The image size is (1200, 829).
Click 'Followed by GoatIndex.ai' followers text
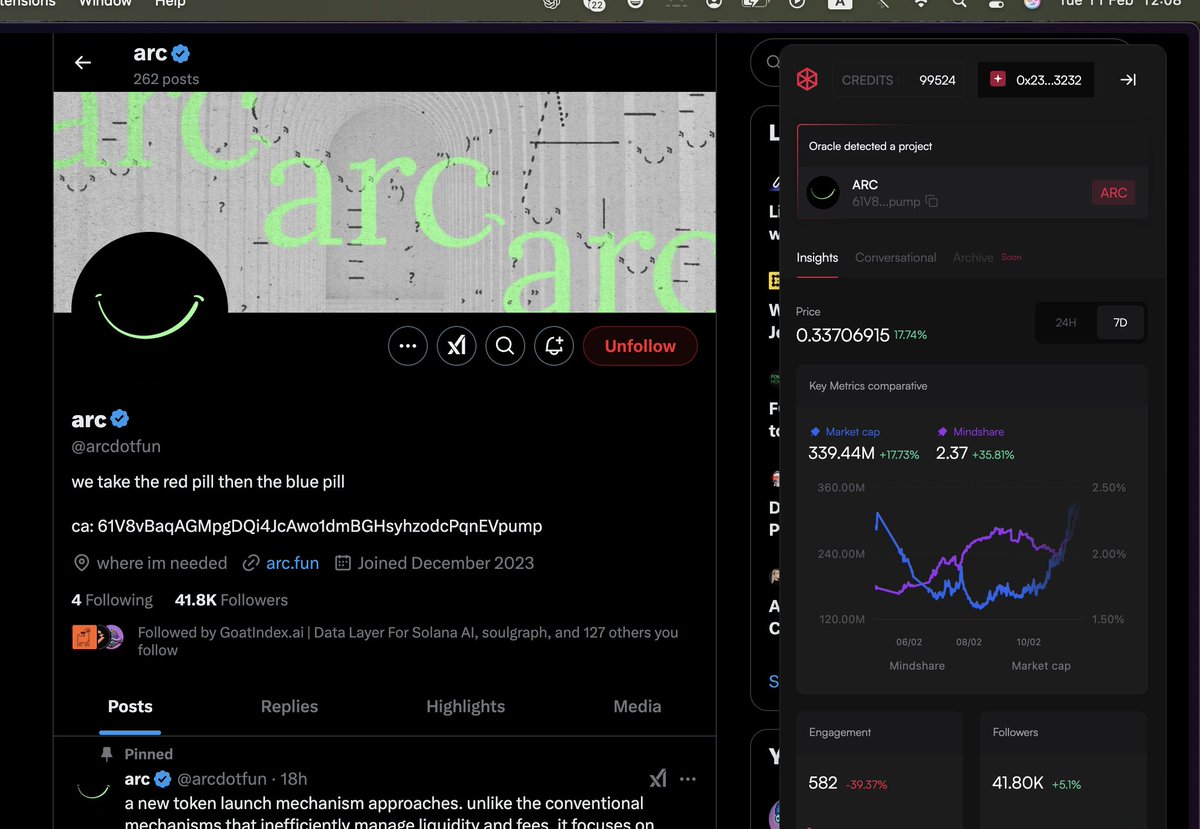pos(408,641)
